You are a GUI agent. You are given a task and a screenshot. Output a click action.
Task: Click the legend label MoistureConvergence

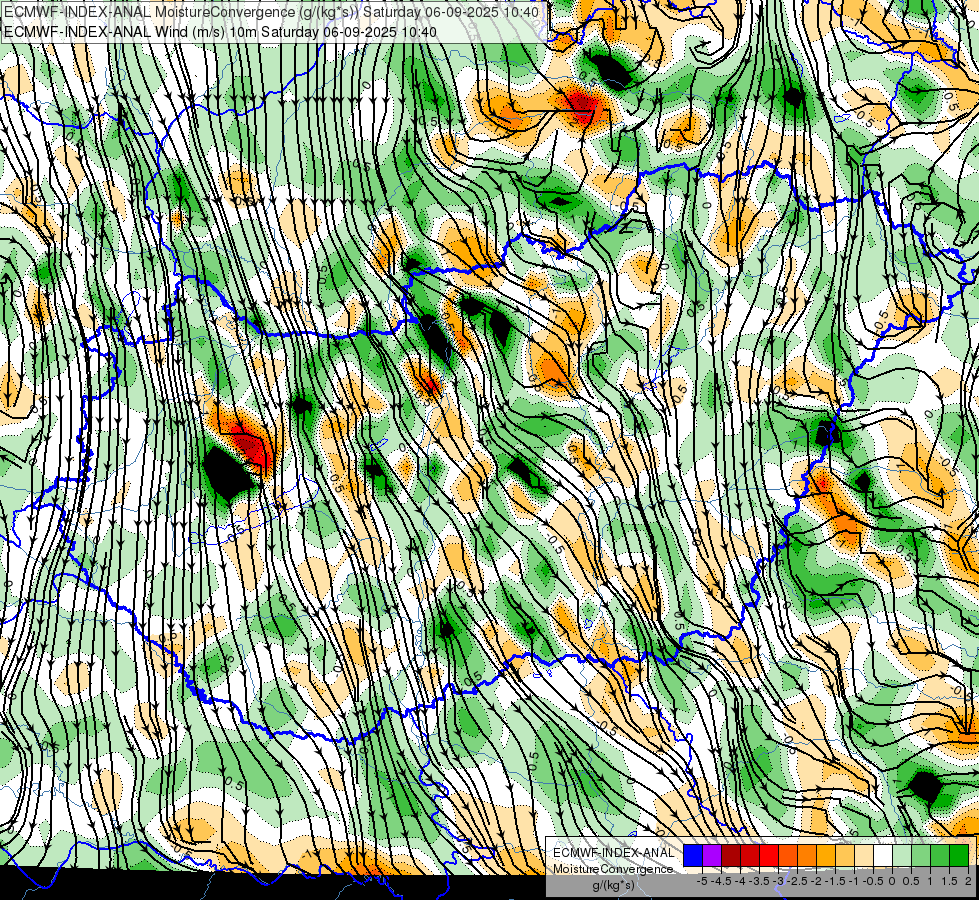[x=614, y=869]
